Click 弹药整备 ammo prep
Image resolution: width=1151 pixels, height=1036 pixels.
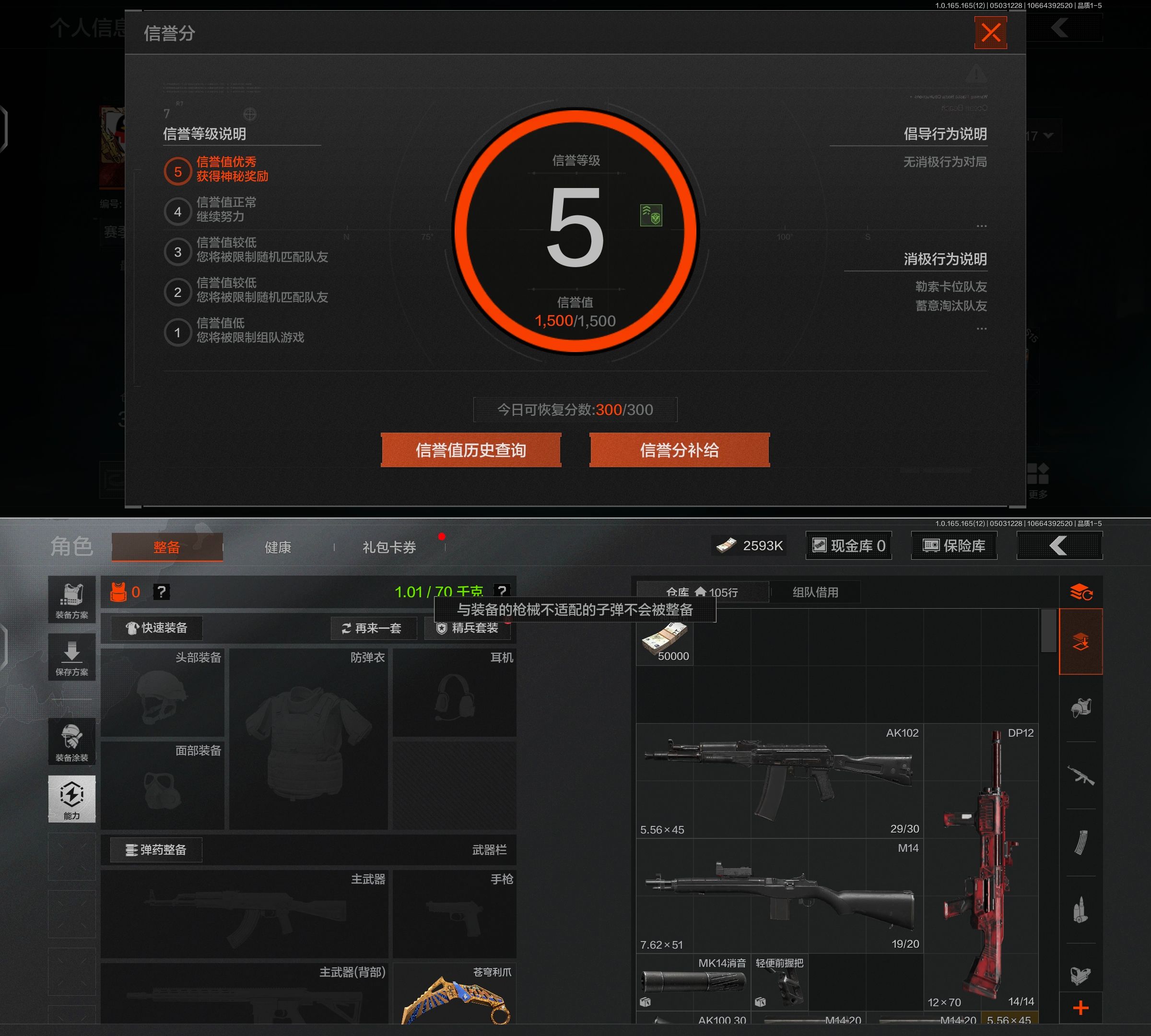156,850
